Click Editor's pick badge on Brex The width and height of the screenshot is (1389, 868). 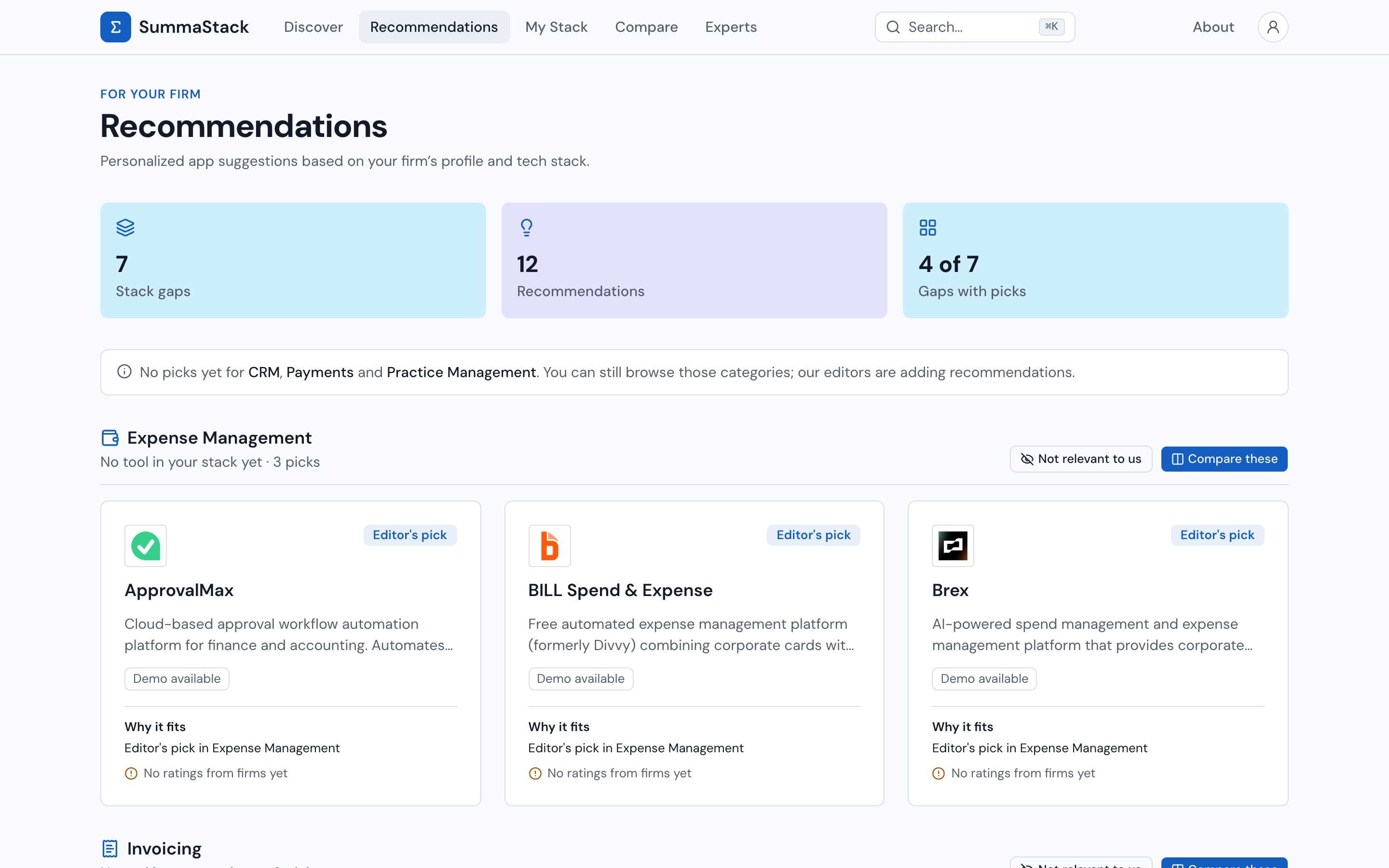coord(1217,535)
